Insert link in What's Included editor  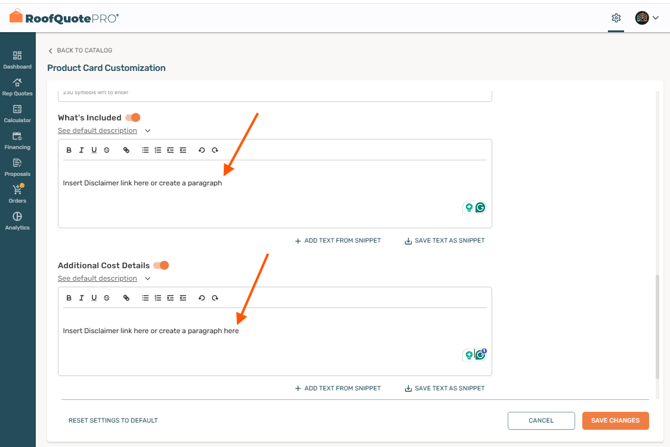(x=126, y=150)
